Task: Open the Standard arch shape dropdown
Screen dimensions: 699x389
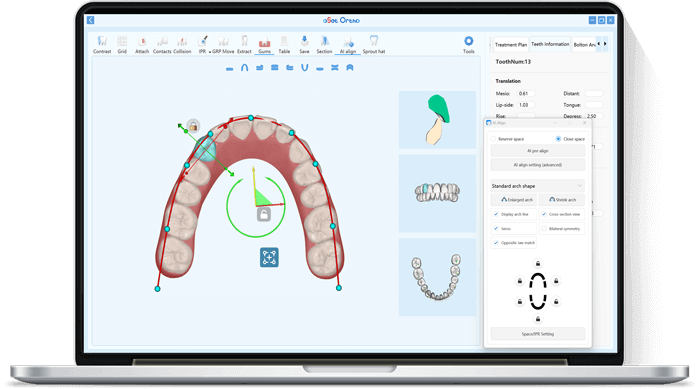Action: pos(538,186)
